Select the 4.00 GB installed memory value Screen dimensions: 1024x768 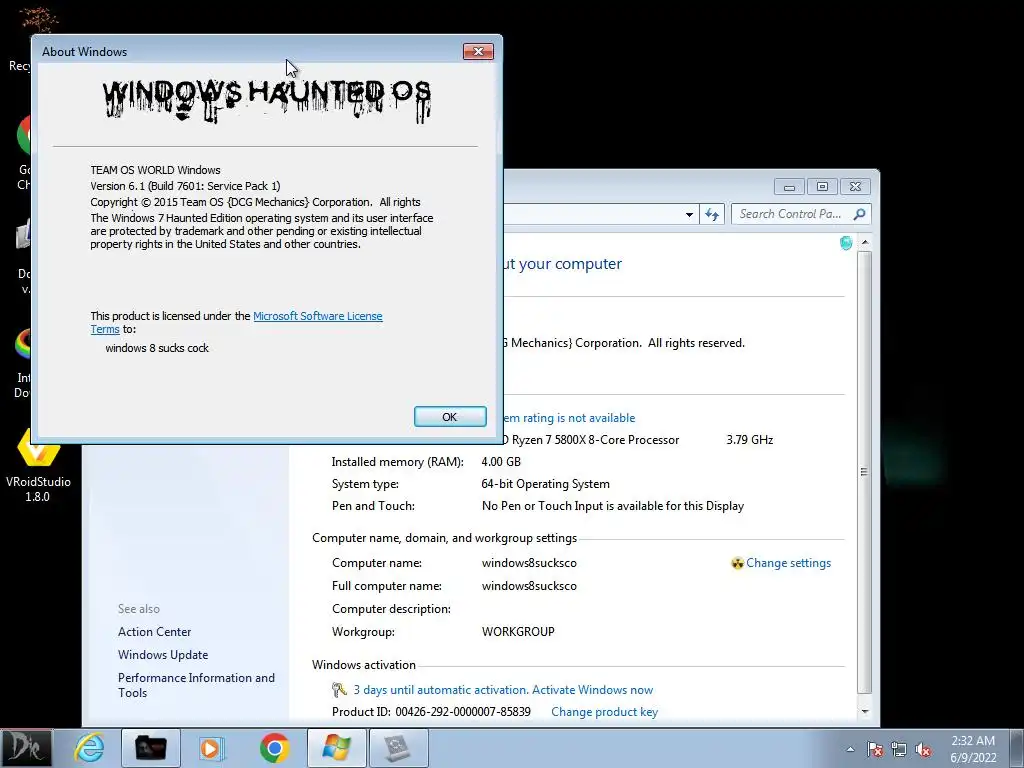[x=501, y=462]
